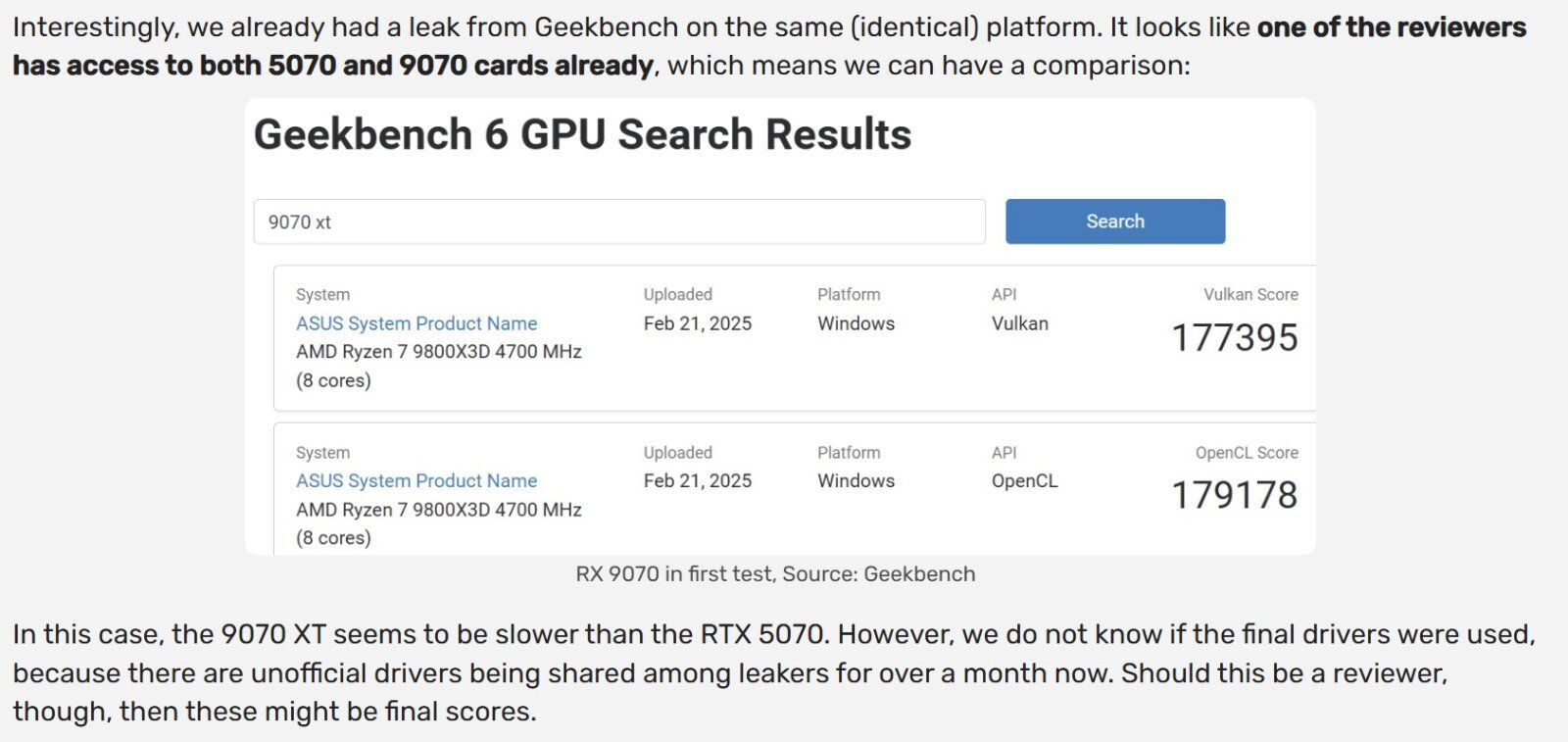
Task: Click the Search button
Action: click(x=1115, y=222)
